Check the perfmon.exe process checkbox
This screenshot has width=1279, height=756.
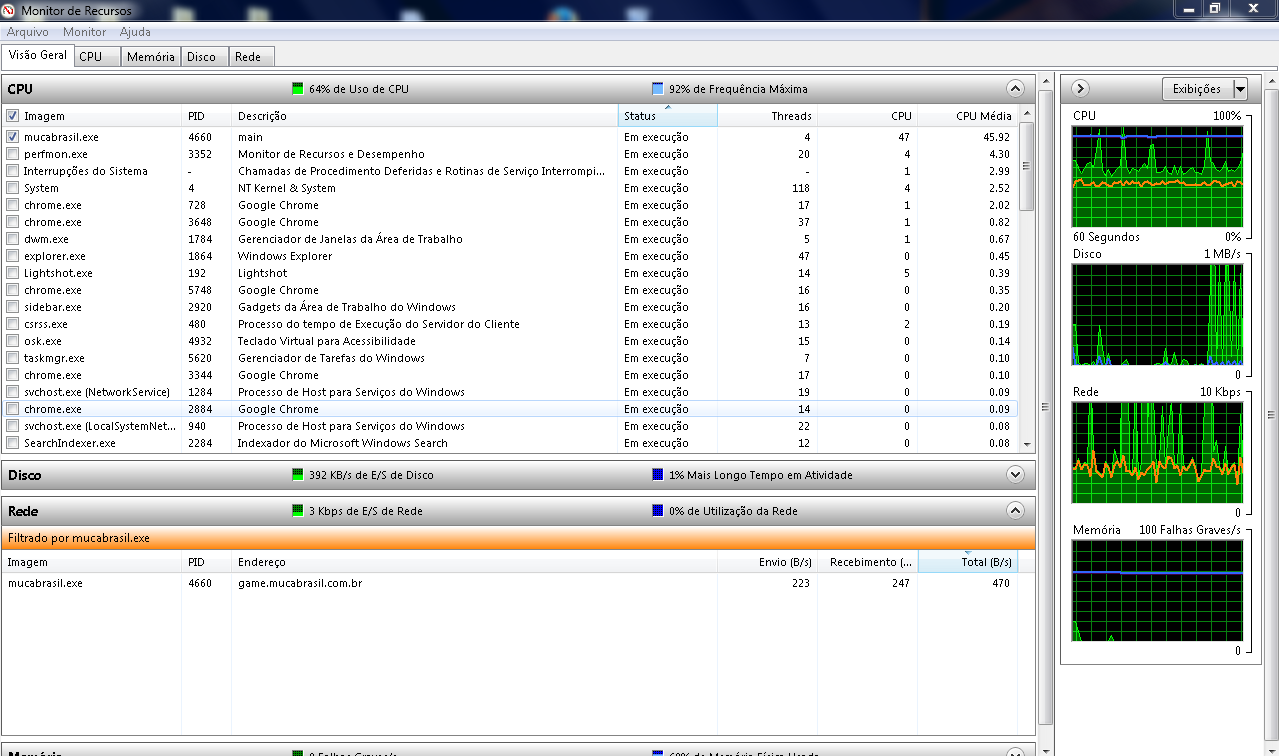(13, 154)
